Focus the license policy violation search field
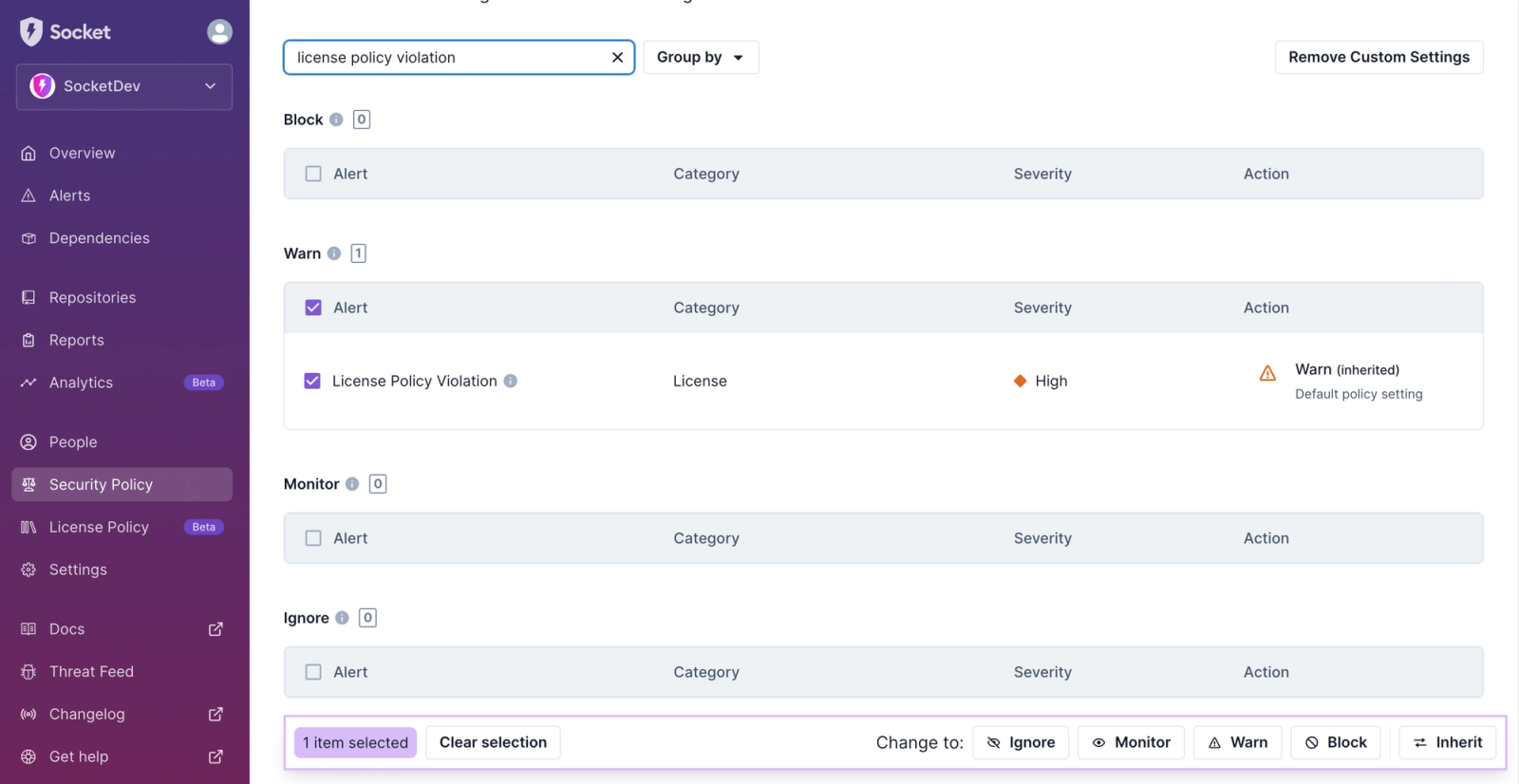Screen dimensions: 1519x784 point(446,58)
